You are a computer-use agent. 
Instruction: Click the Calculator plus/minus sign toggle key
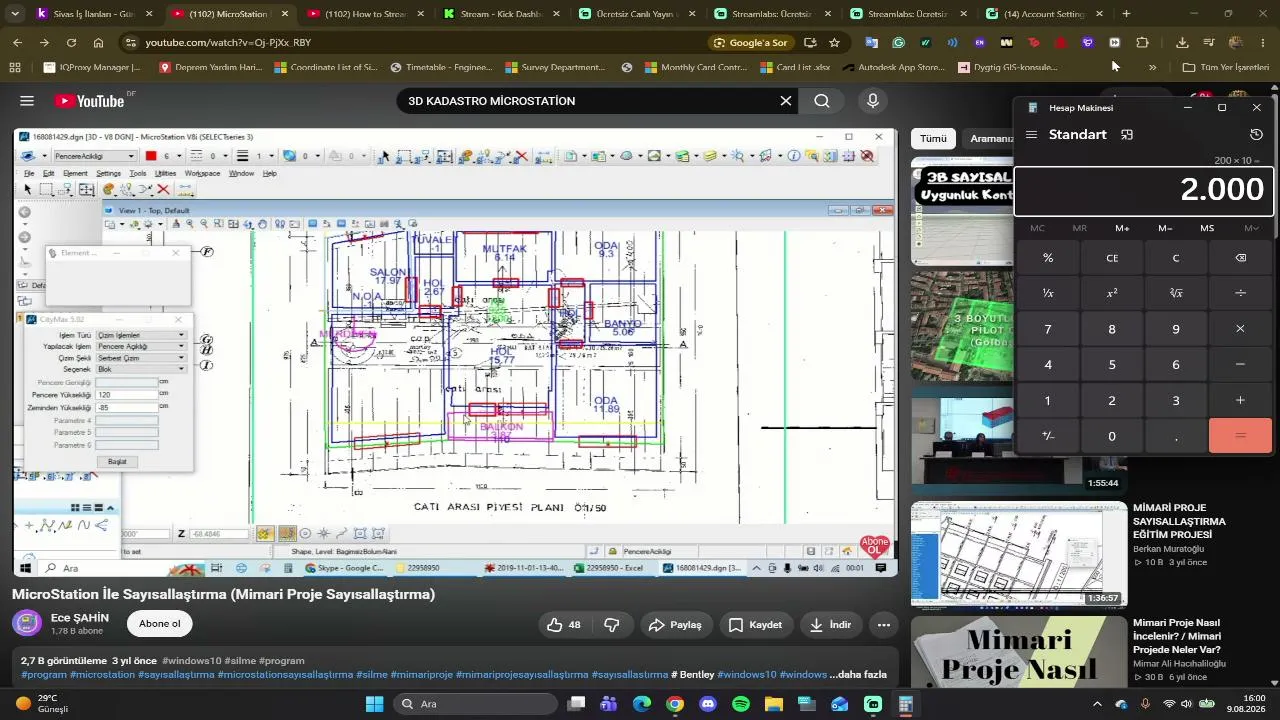(x=1048, y=436)
